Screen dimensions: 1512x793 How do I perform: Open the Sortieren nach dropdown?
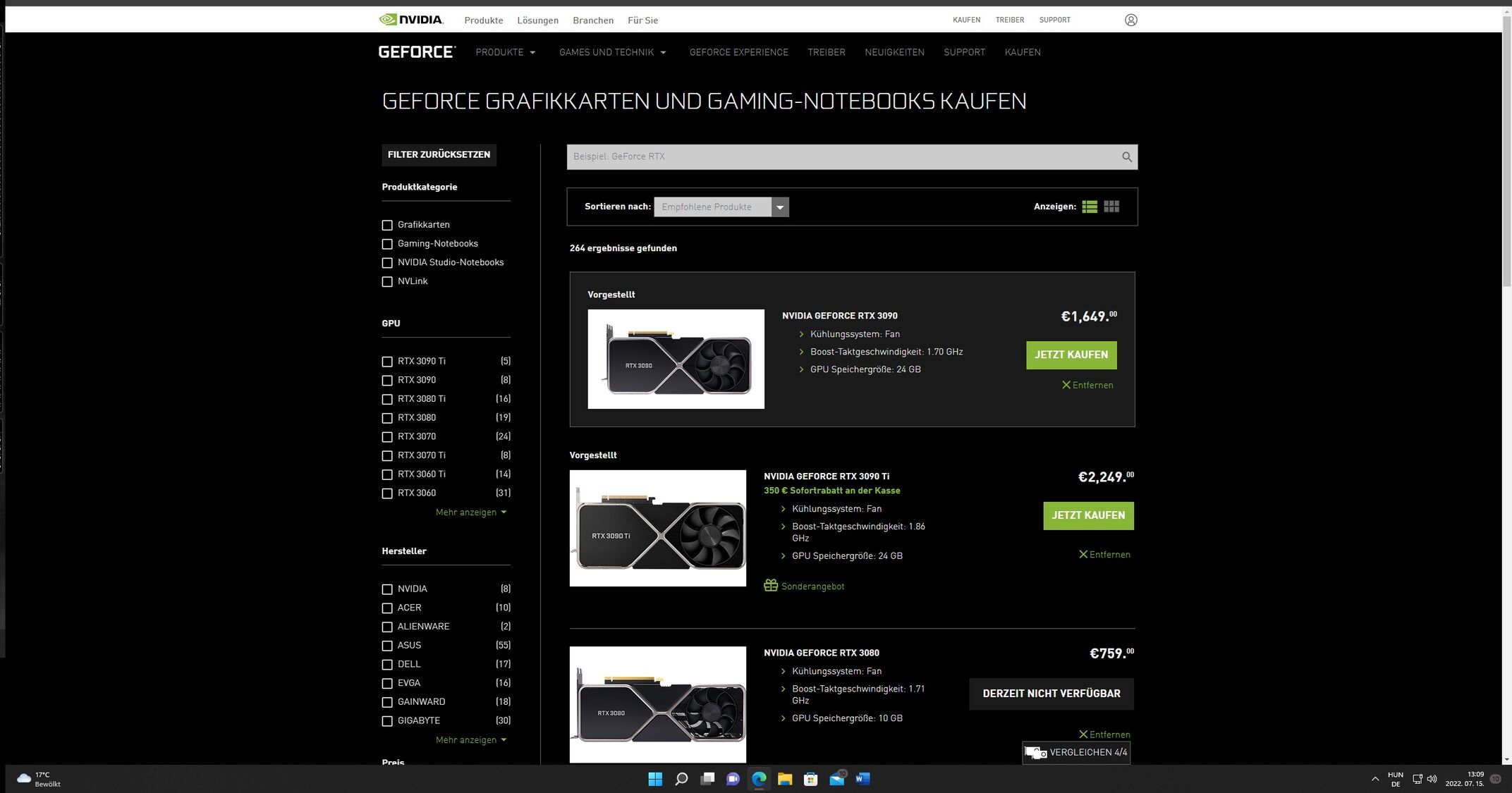coord(721,207)
